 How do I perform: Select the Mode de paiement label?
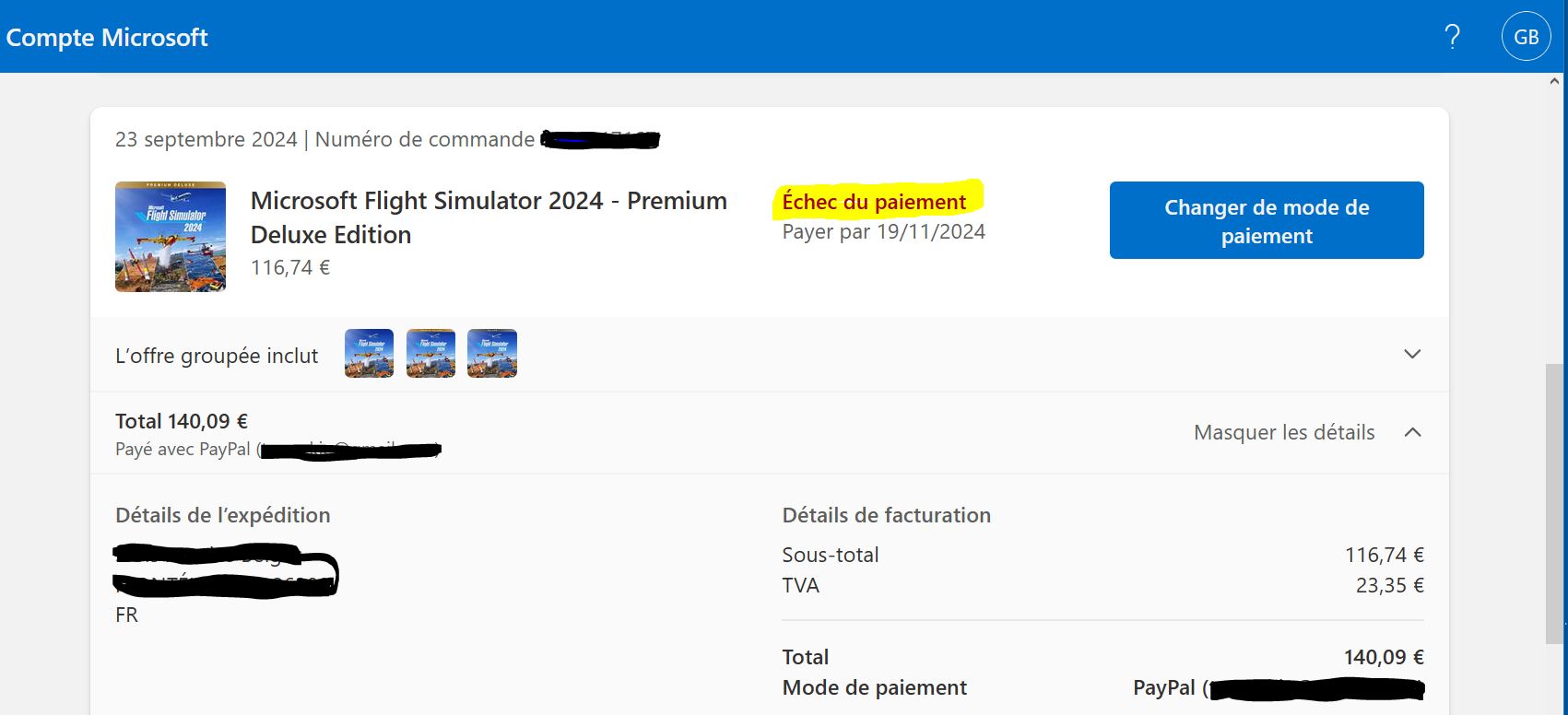[875, 687]
